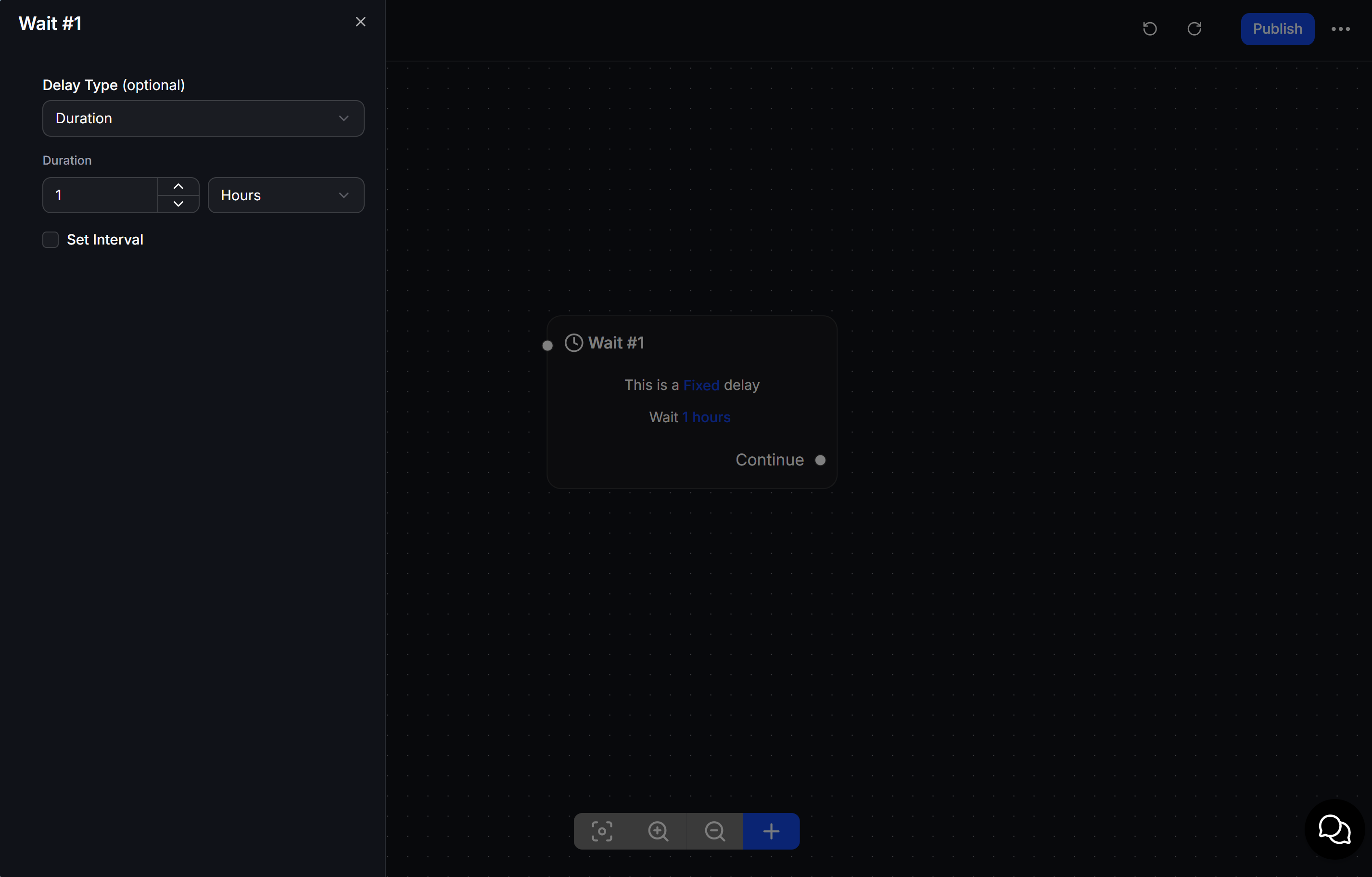Open the more options ellipsis menu

pos(1341,28)
